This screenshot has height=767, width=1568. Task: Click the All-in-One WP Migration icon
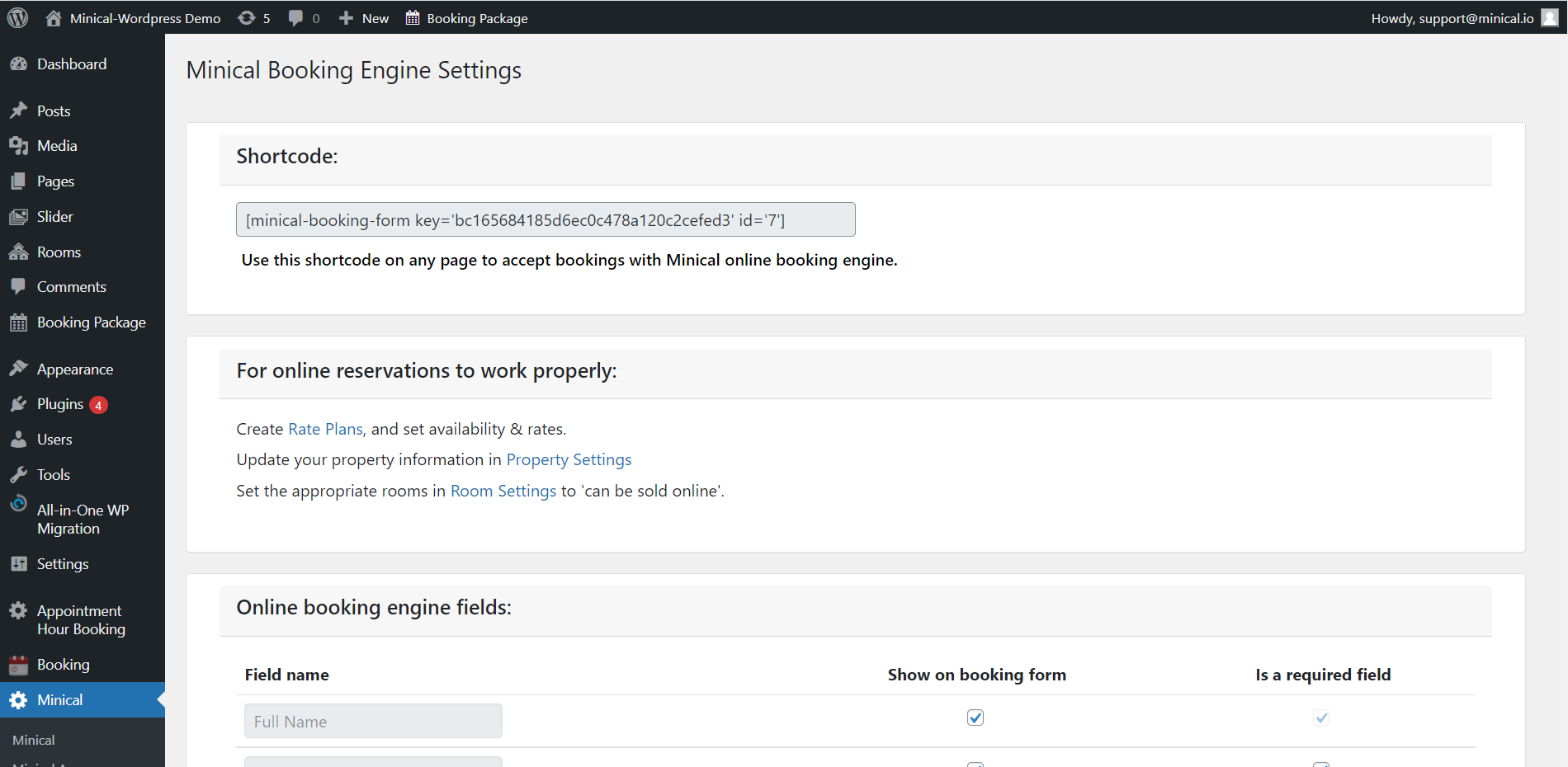tap(18, 503)
